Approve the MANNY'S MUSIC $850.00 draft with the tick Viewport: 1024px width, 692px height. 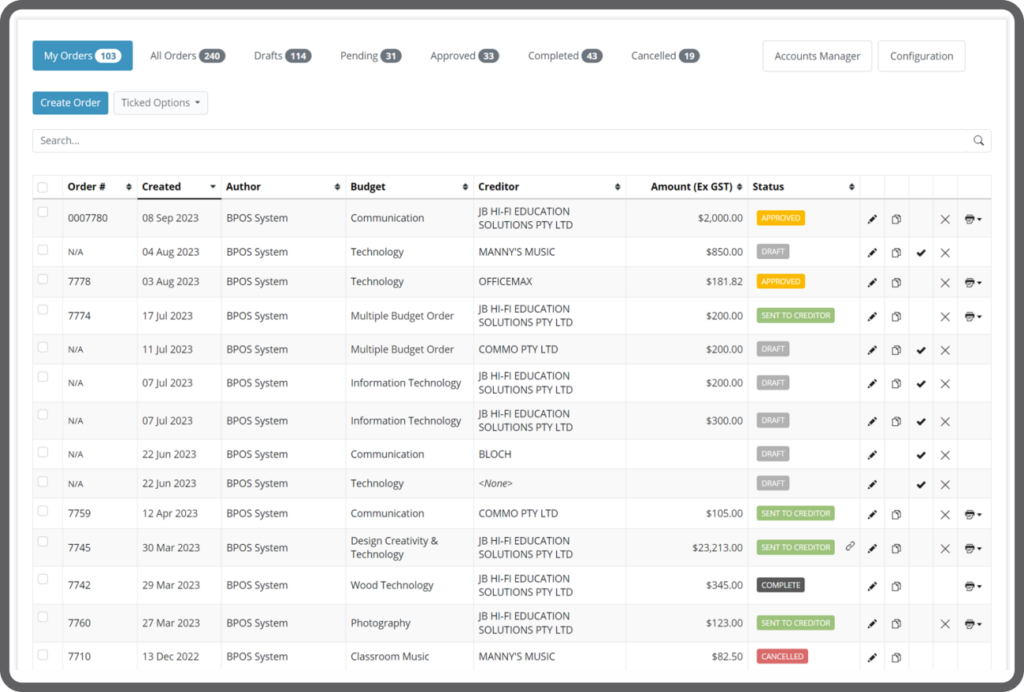[x=921, y=253]
